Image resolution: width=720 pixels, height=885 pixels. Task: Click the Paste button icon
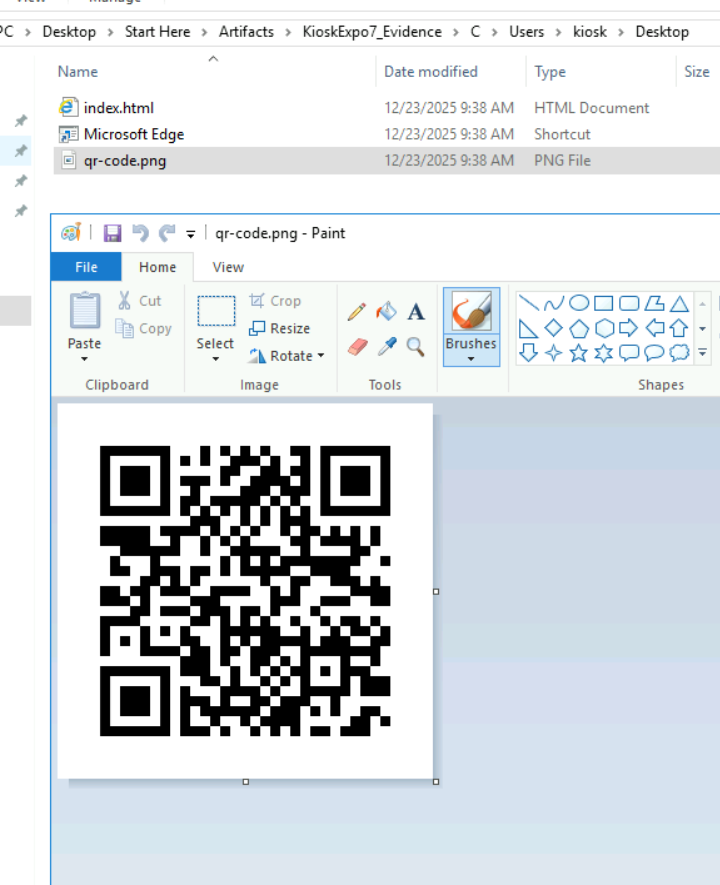click(85, 310)
